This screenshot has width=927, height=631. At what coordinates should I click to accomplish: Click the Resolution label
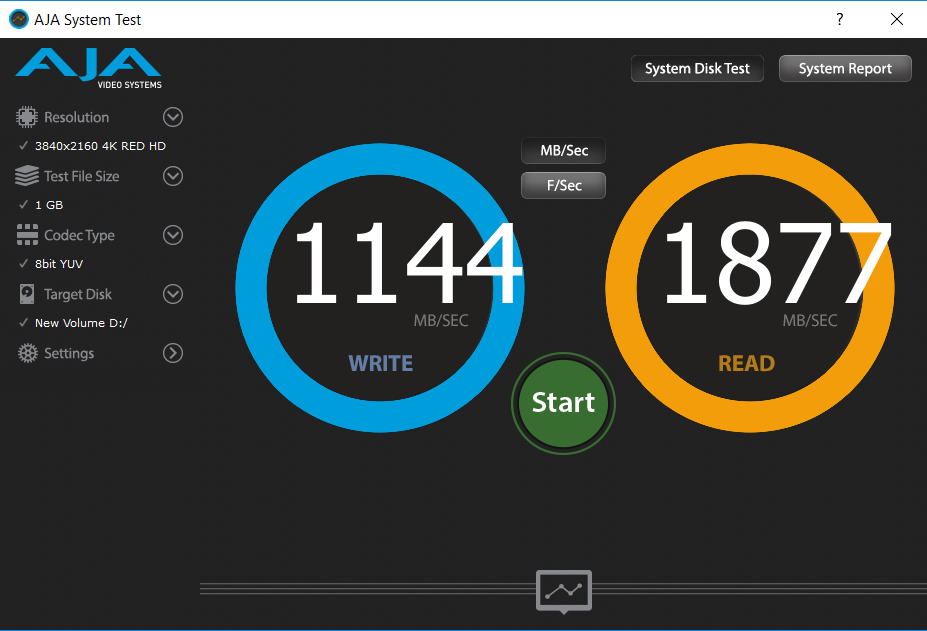(x=76, y=117)
